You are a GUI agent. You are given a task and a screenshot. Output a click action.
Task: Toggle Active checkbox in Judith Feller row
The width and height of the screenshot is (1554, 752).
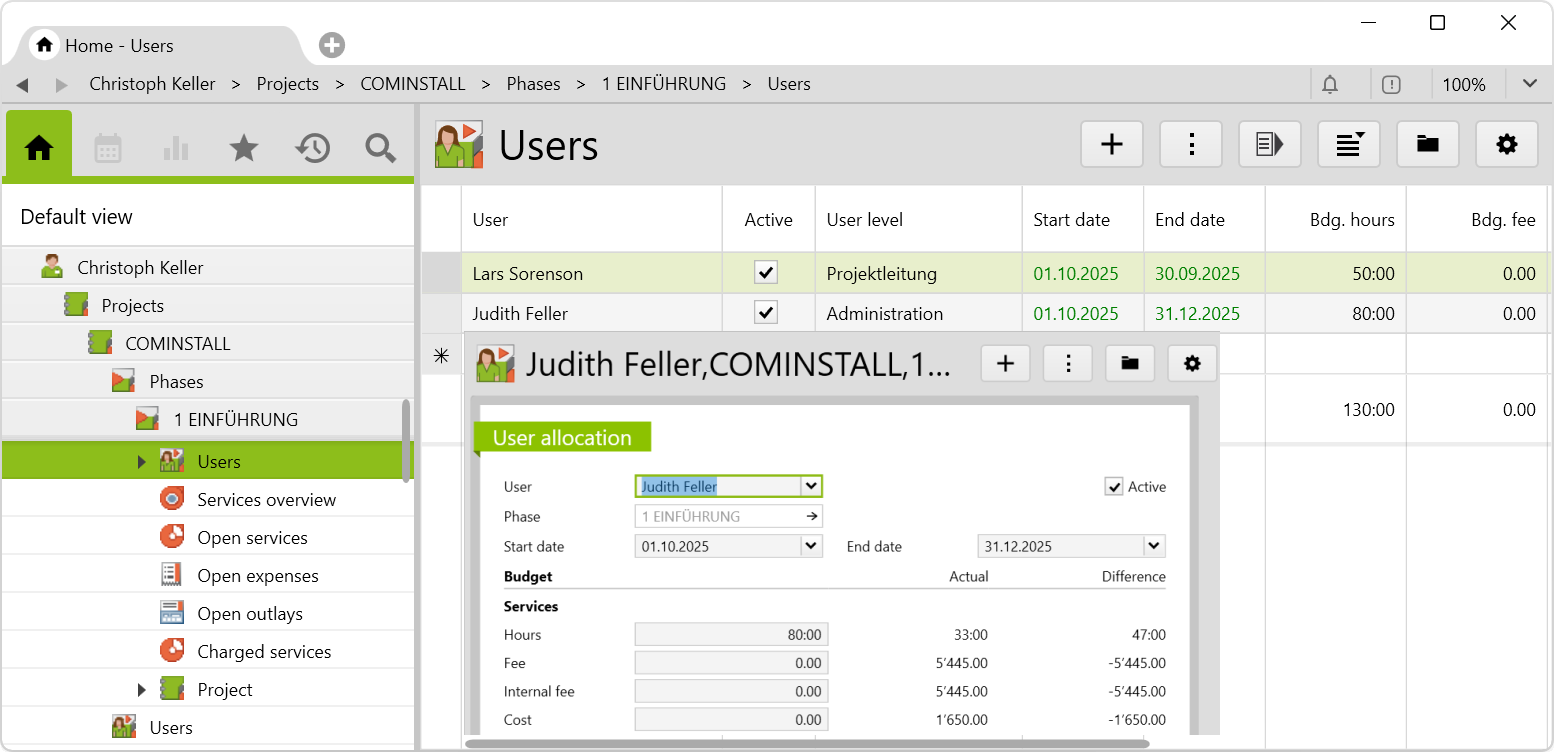pos(766,313)
